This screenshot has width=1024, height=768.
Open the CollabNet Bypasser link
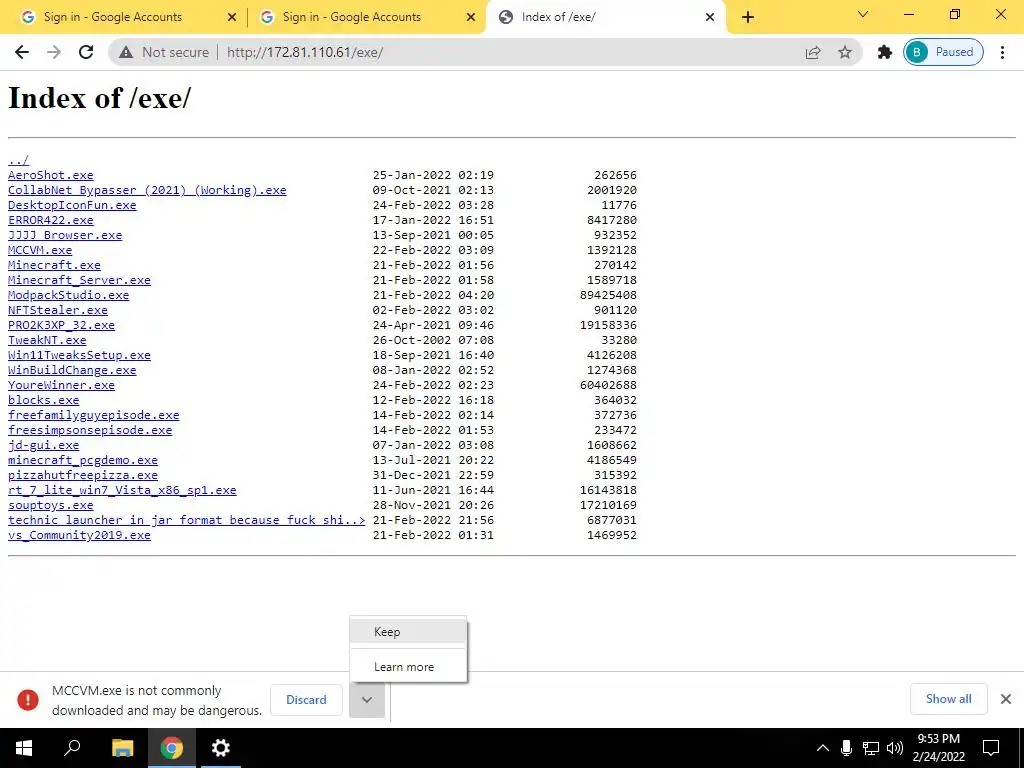(x=147, y=190)
